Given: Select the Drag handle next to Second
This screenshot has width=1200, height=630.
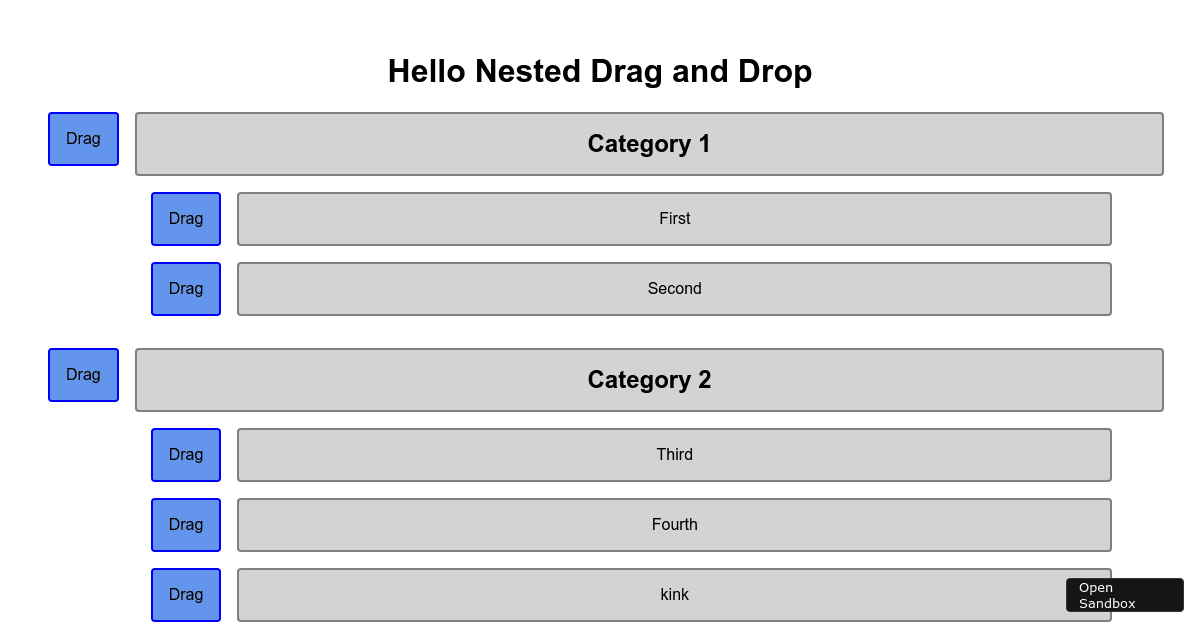Looking at the screenshot, I should pos(186,289).
